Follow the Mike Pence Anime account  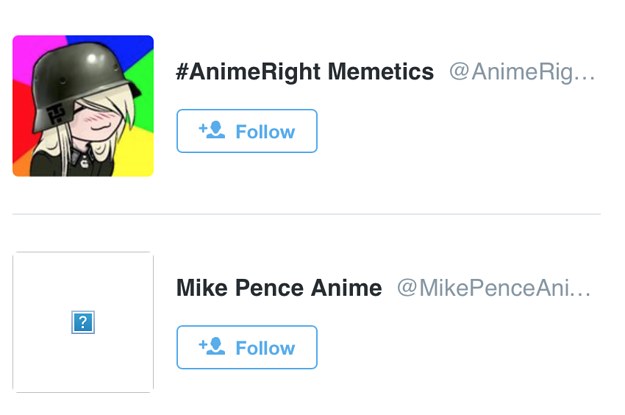(247, 347)
